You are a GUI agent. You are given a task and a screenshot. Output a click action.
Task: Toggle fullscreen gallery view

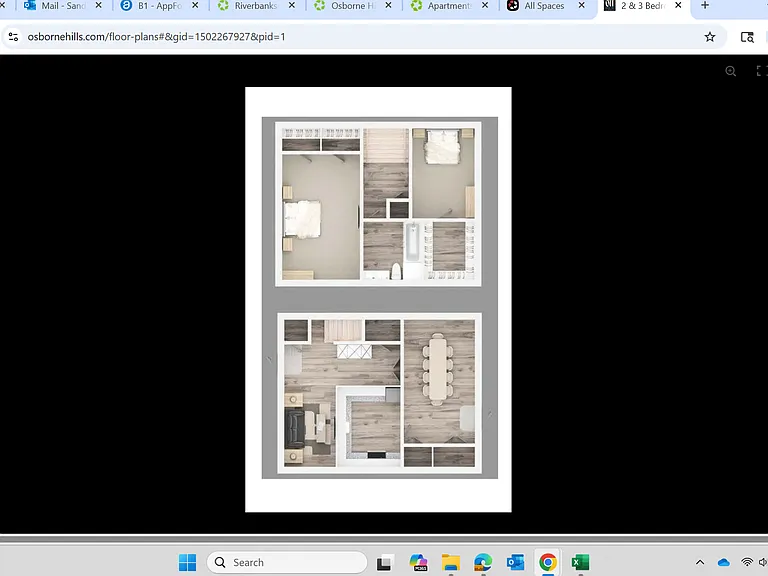[761, 71]
